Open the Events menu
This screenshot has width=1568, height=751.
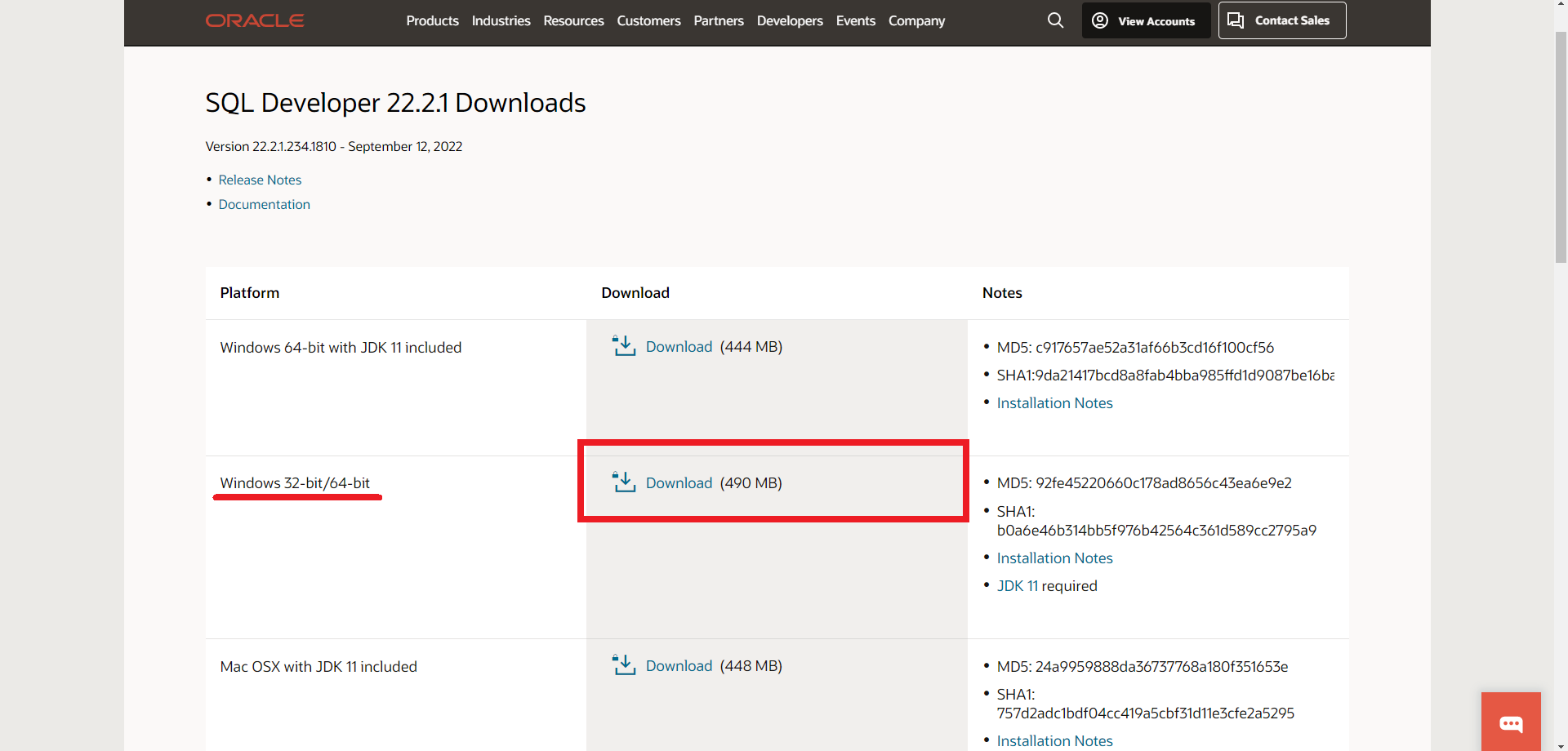pyautogui.click(x=855, y=20)
